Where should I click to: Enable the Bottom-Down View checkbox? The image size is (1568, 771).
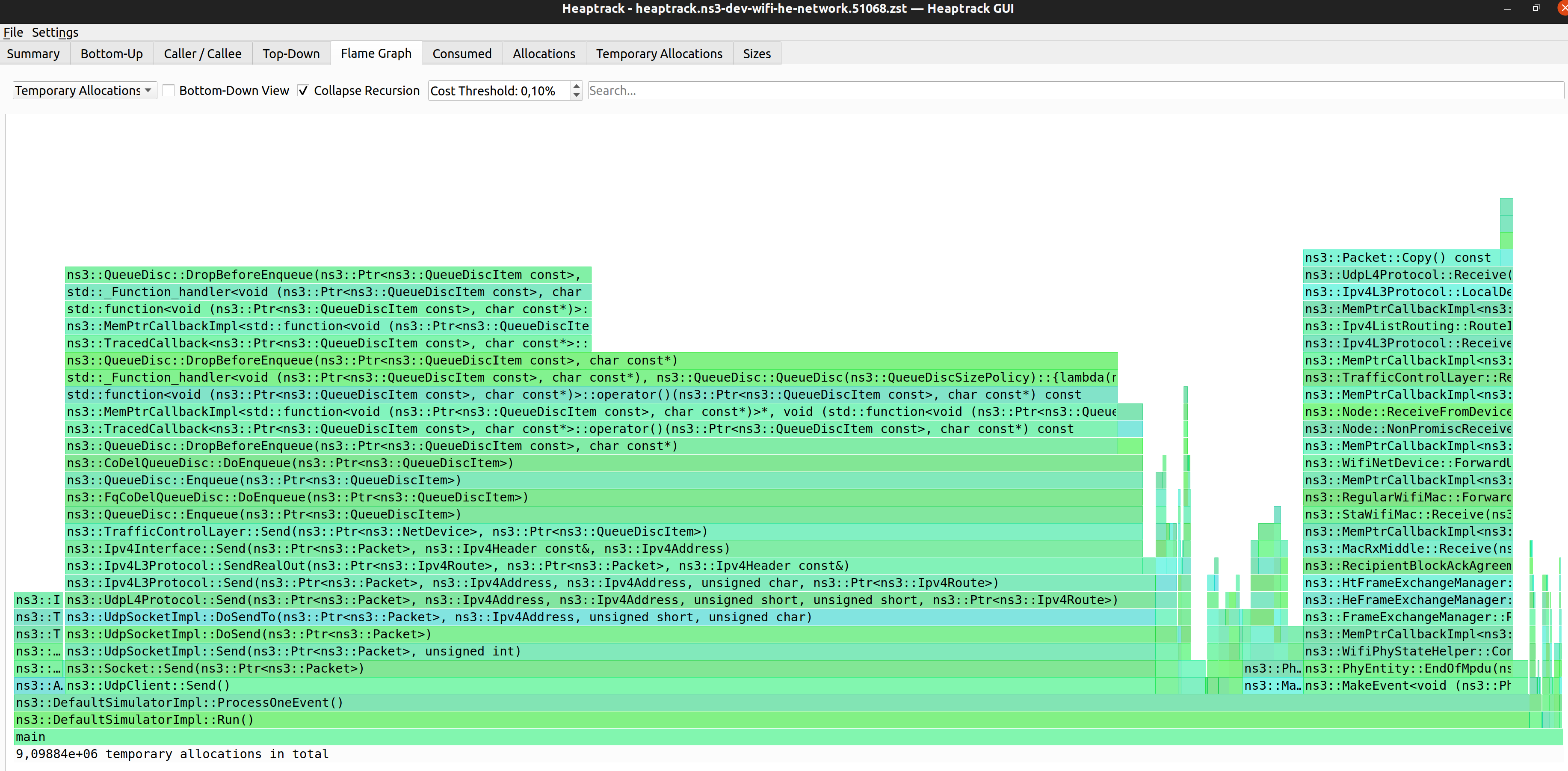pos(169,91)
